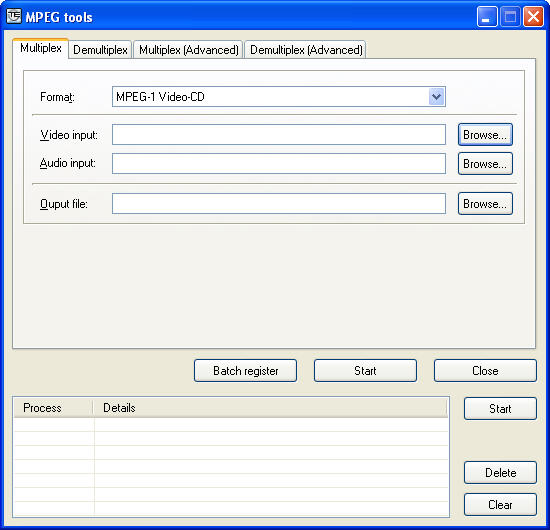Browse for a video input file
Screen dimensions: 550x530
click(x=485, y=134)
